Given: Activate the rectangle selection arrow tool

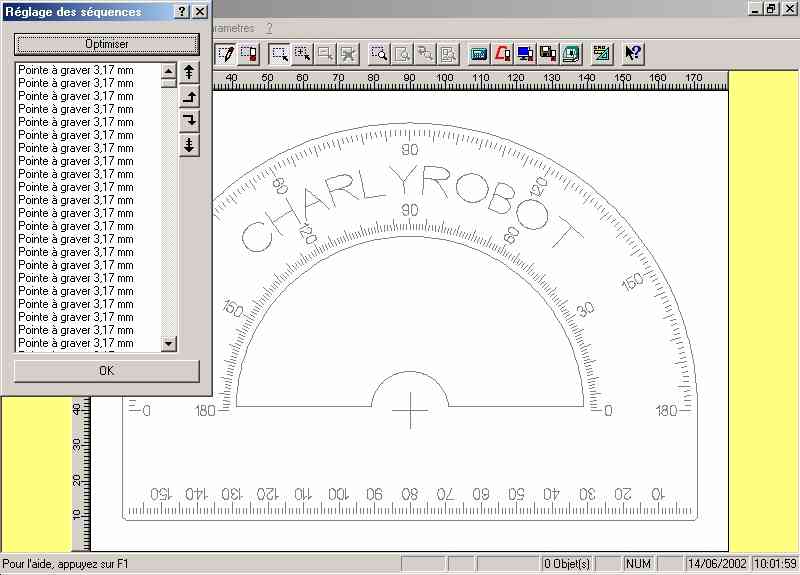Looking at the screenshot, I should (x=280, y=54).
